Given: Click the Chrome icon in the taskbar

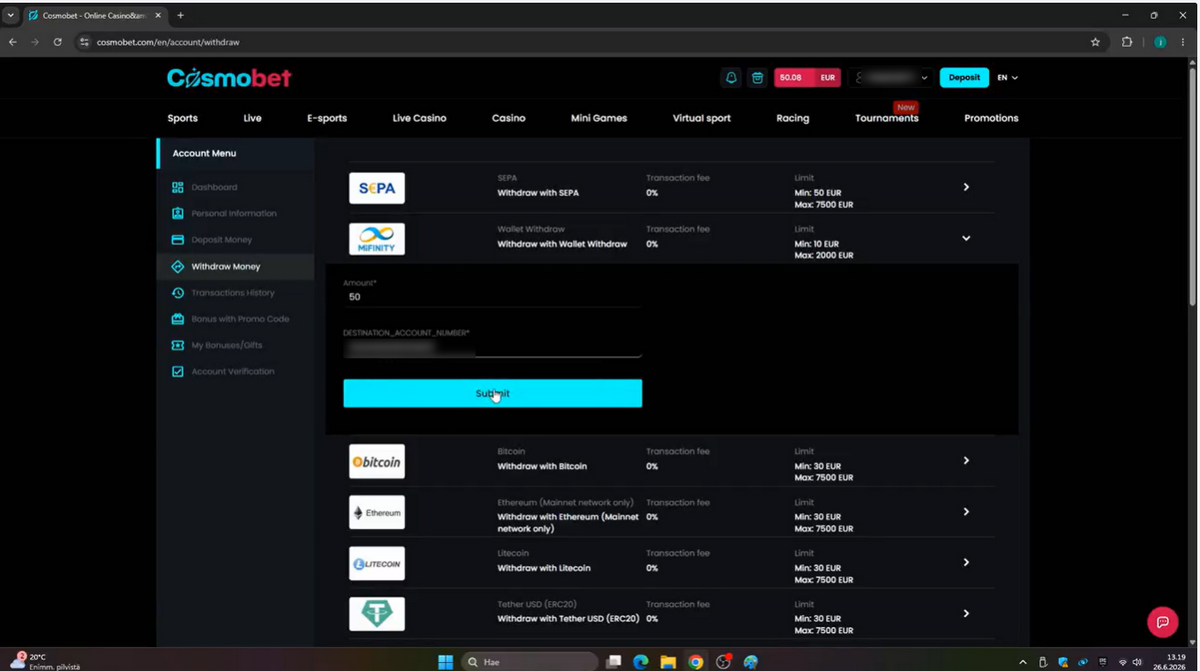Looking at the screenshot, I should (x=695, y=661).
